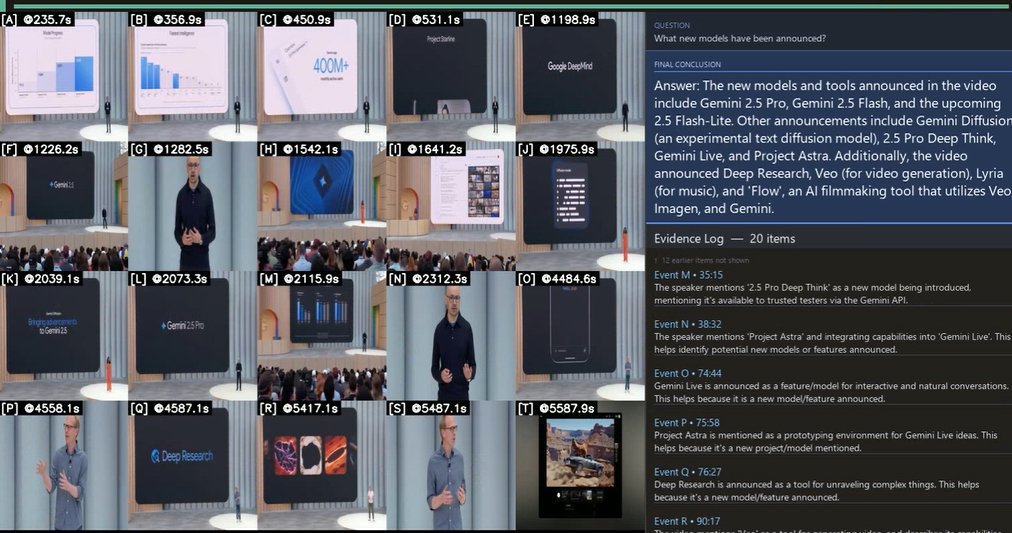Open thumbnail D Project Starline frame

451,77
